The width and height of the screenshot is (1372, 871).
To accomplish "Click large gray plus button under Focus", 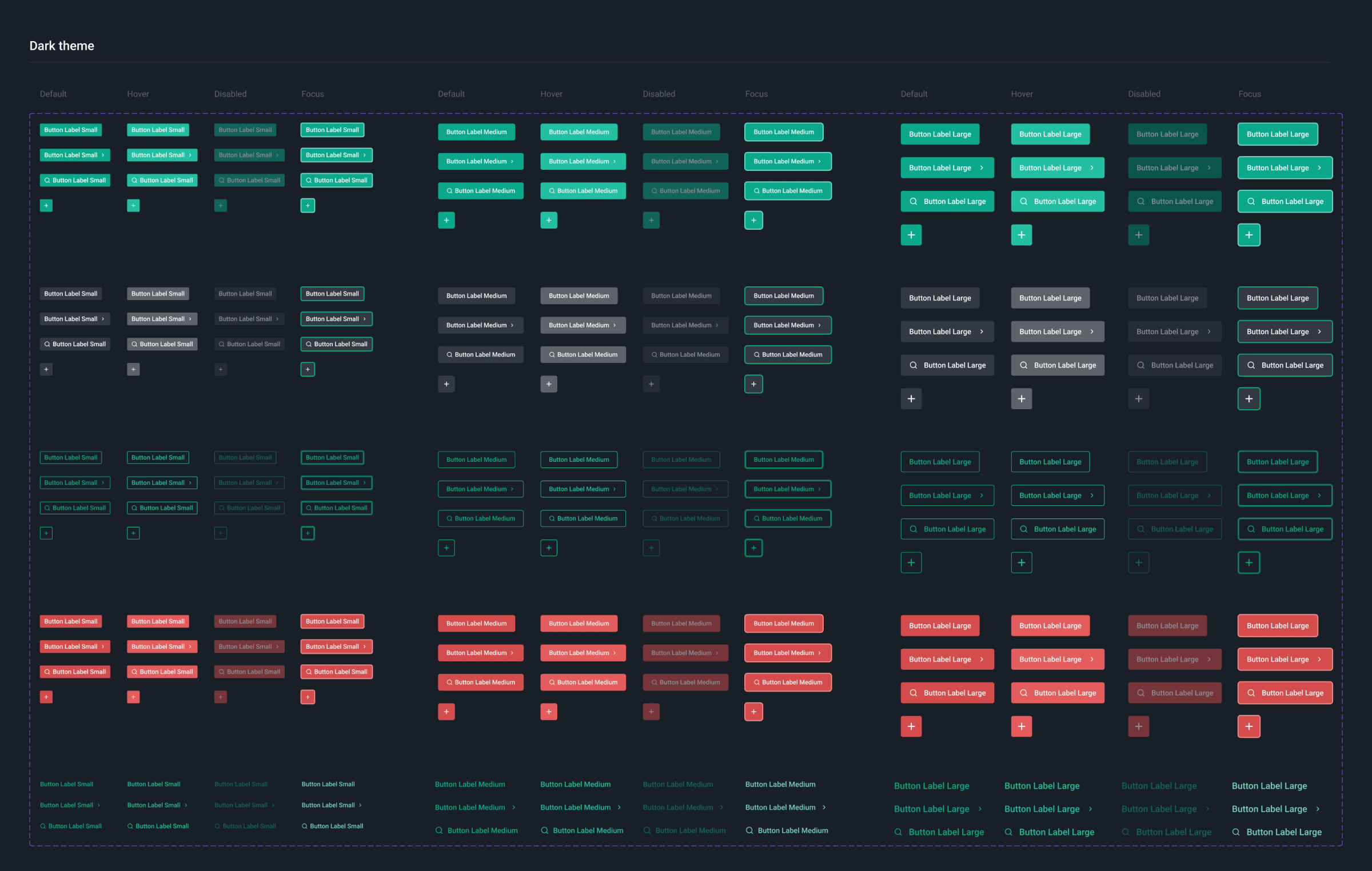I will point(1249,399).
